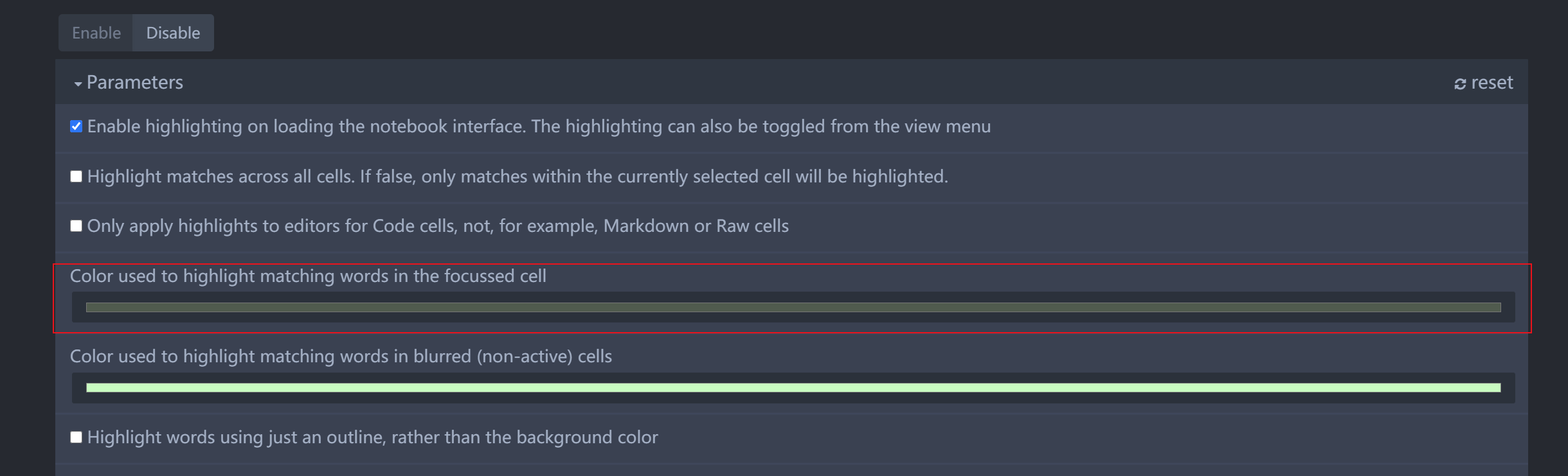Click the 'Only apply highlights to editors' label
The height and width of the screenshot is (476, 1568).
pyautogui.click(x=437, y=226)
